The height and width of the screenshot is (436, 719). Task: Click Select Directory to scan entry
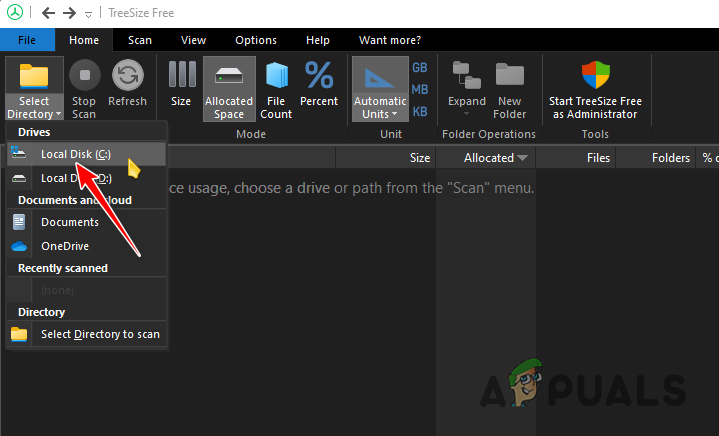click(x=86, y=334)
